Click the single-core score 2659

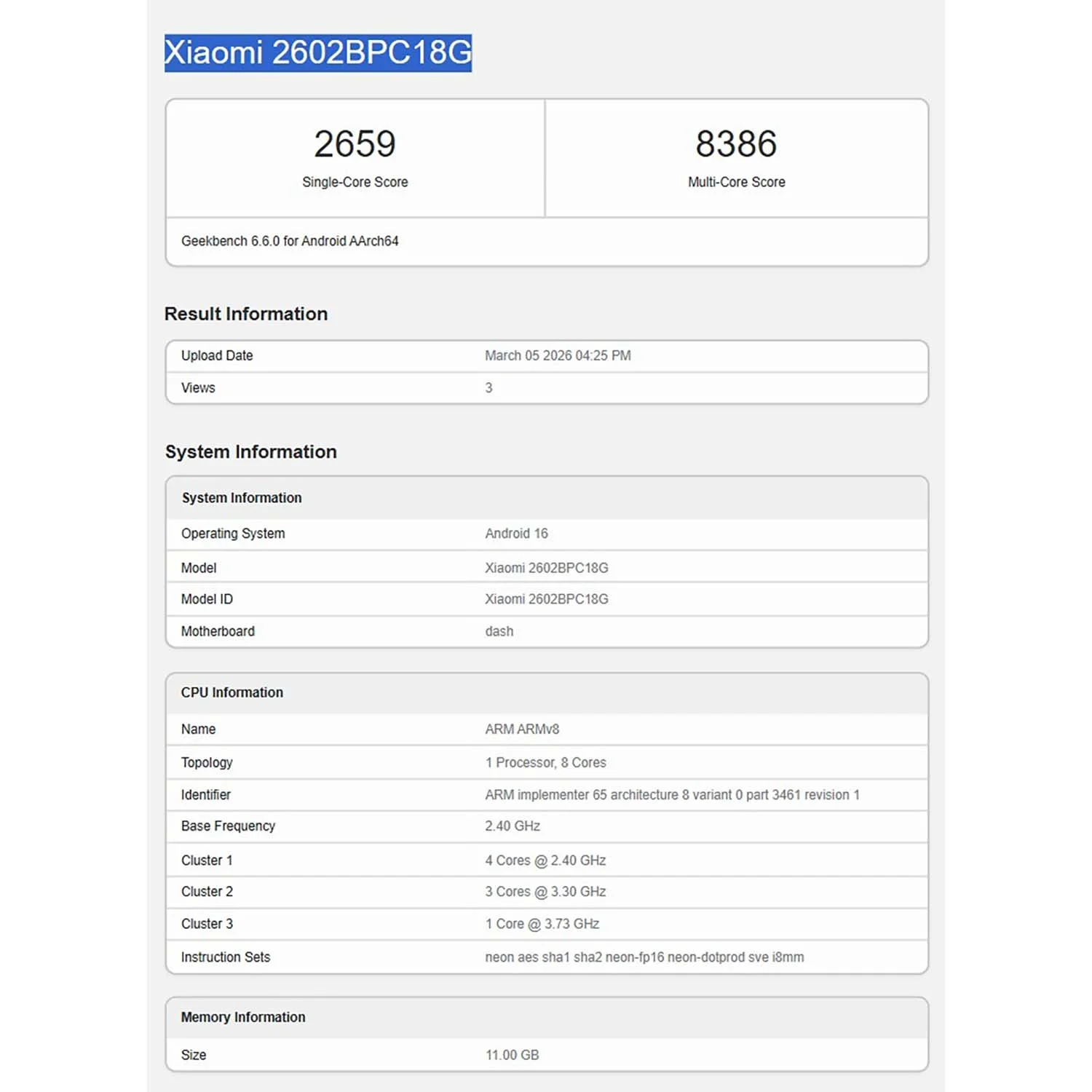355,144
